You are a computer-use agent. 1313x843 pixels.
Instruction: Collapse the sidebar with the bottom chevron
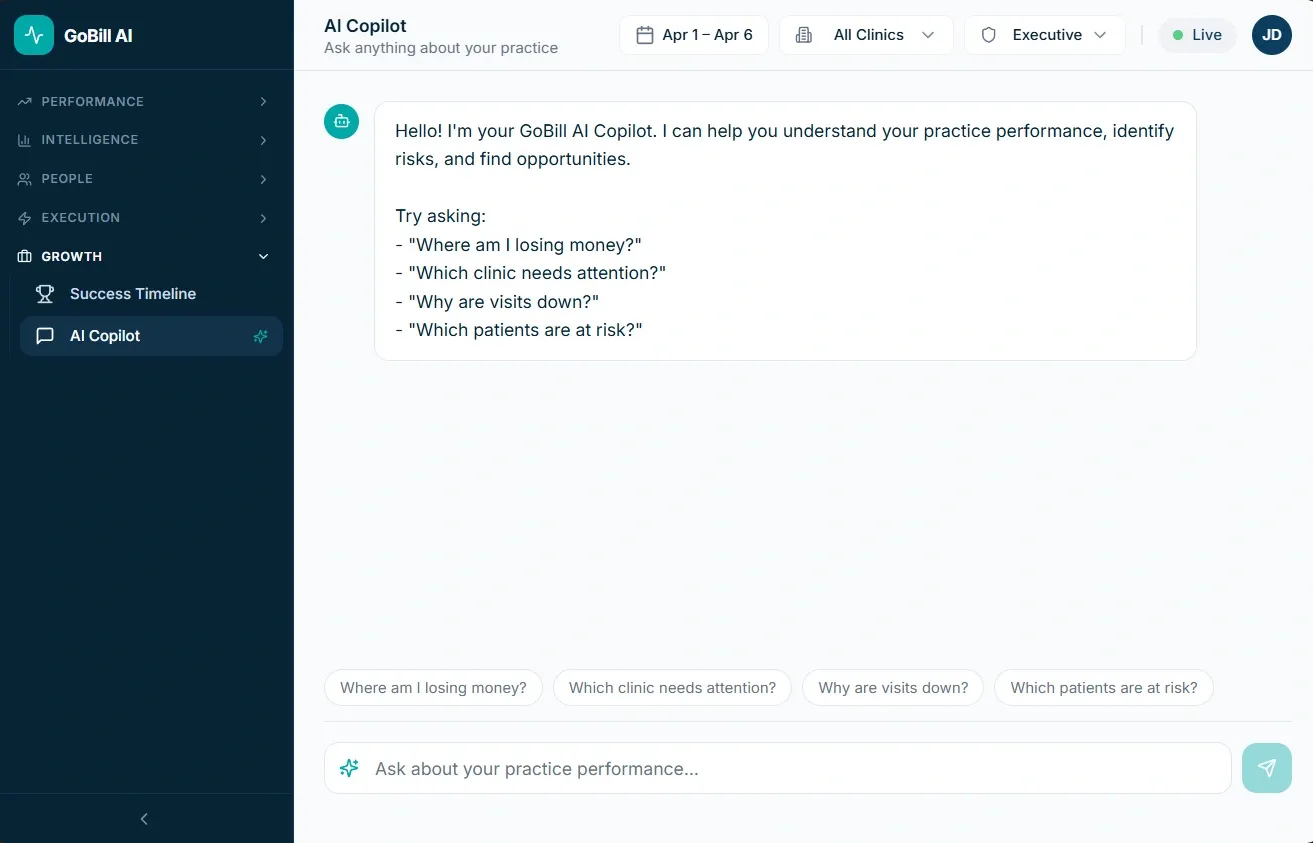(144, 819)
